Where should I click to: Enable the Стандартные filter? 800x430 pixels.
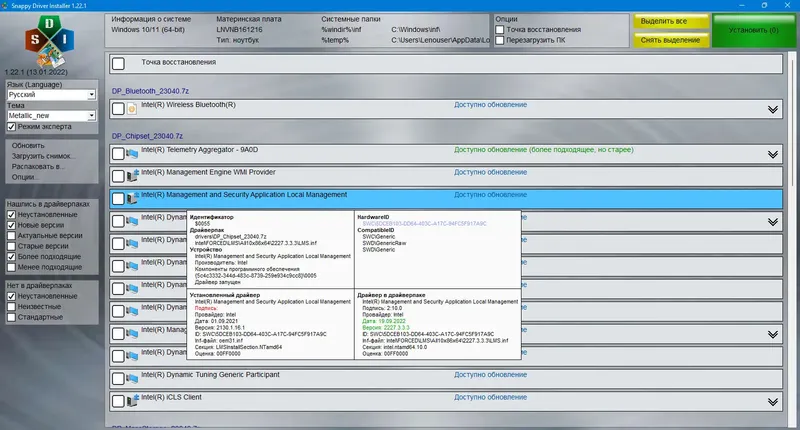coord(11,317)
